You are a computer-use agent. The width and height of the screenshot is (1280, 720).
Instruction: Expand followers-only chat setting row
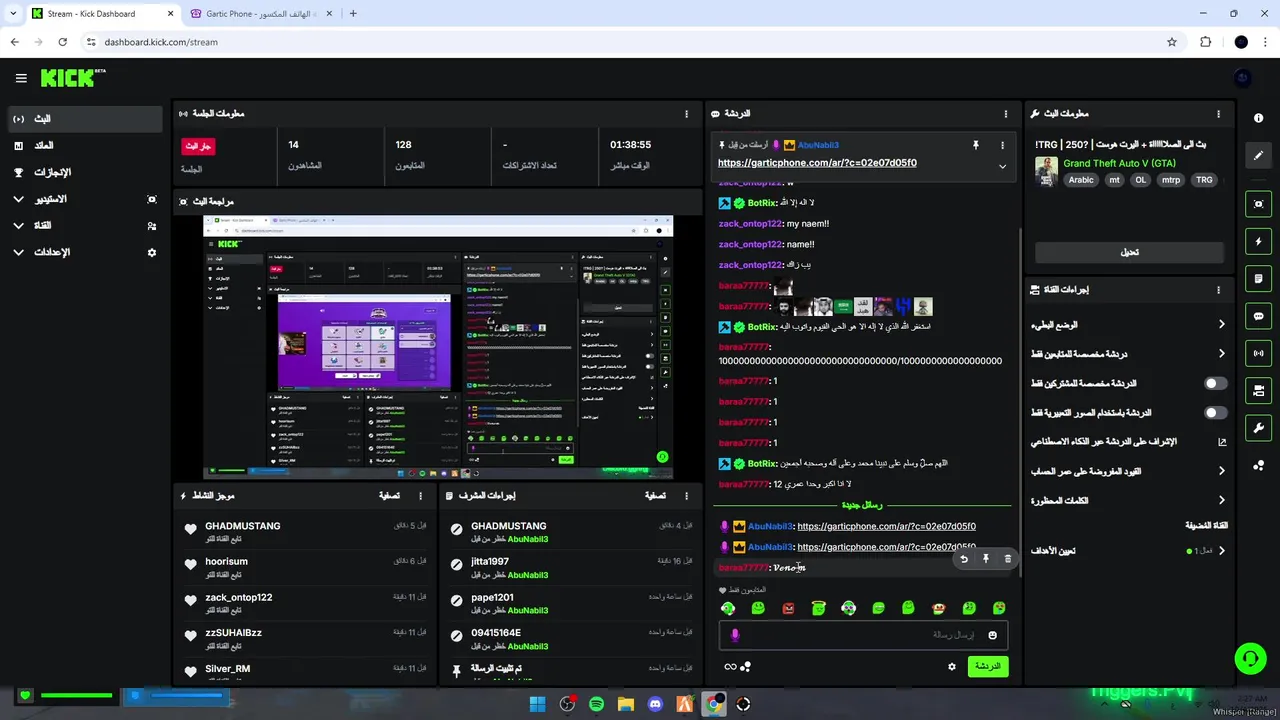(1129, 353)
